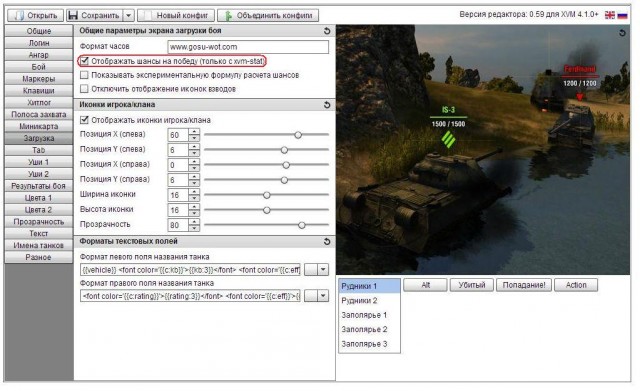This screenshot has width=640, height=391.
Task: Select Рудники 2 in map list
Action: pos(369,301)
